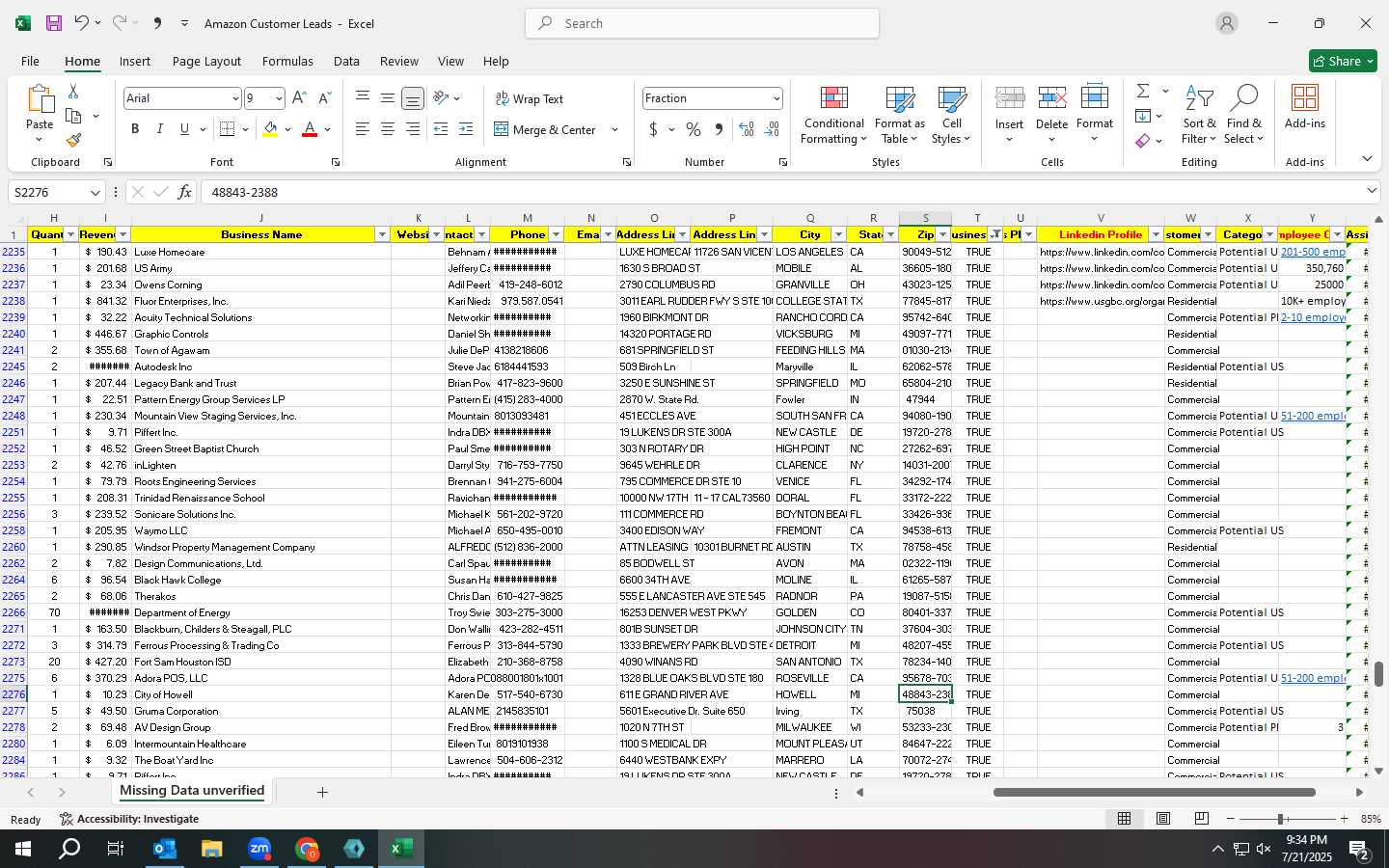Image resolution: width=1389 pixels, height=868 pixels.
Task: Click the Borders icon
Action: click(x=228, y=129)
